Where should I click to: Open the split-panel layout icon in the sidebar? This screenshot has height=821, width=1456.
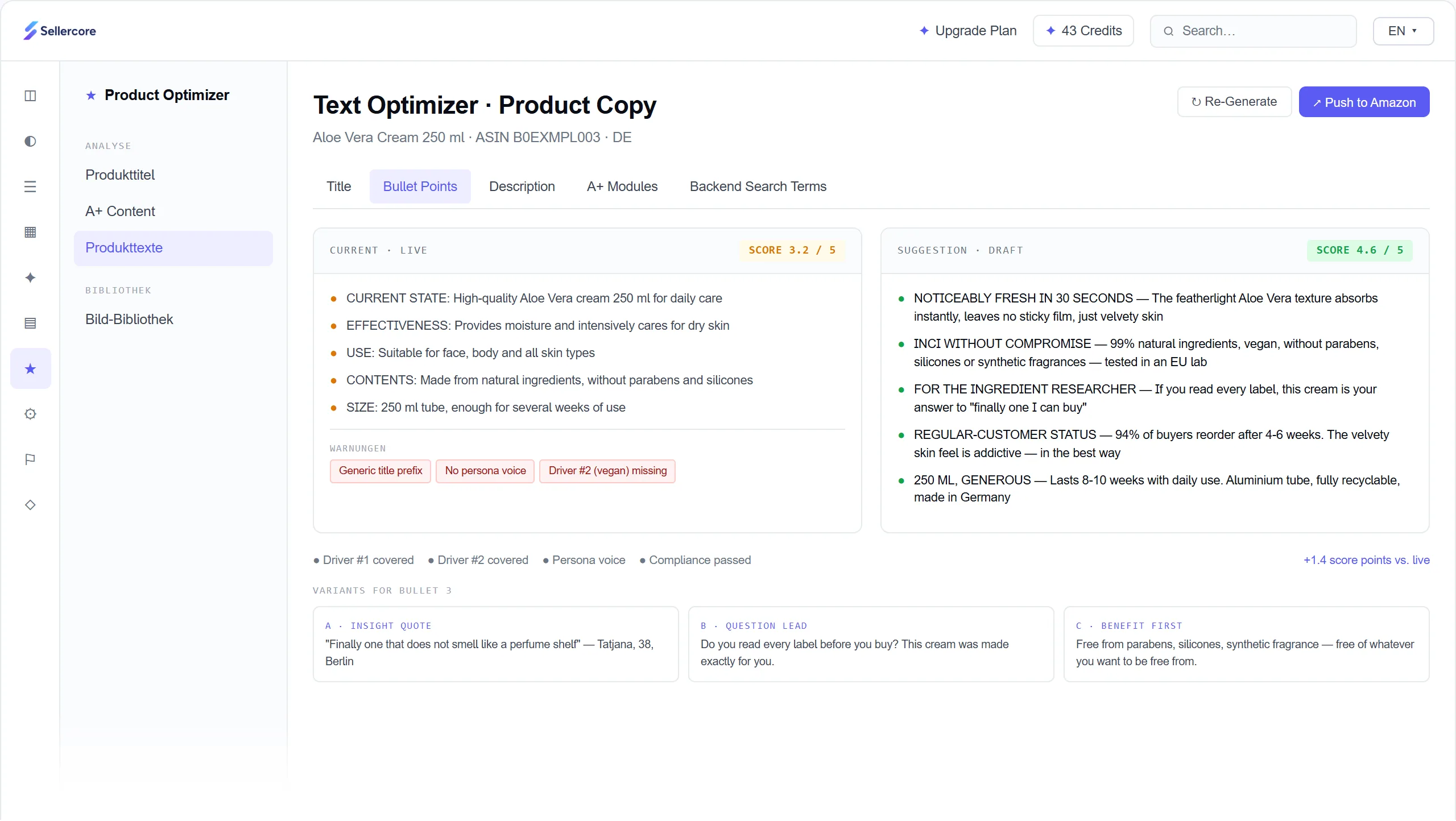pyautogui.click(x=30, y=96)
